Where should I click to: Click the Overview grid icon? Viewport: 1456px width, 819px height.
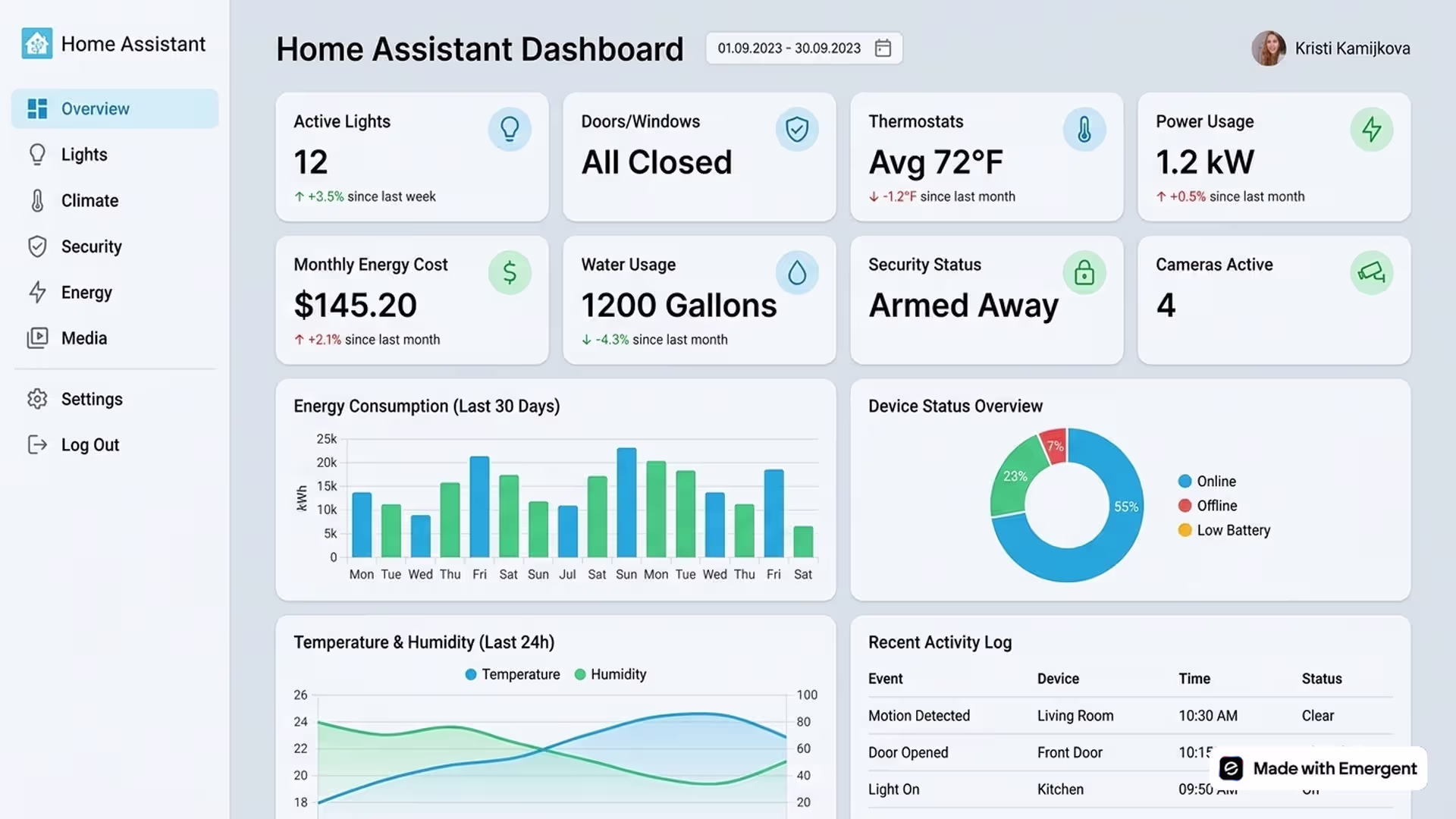coord(37,108)
